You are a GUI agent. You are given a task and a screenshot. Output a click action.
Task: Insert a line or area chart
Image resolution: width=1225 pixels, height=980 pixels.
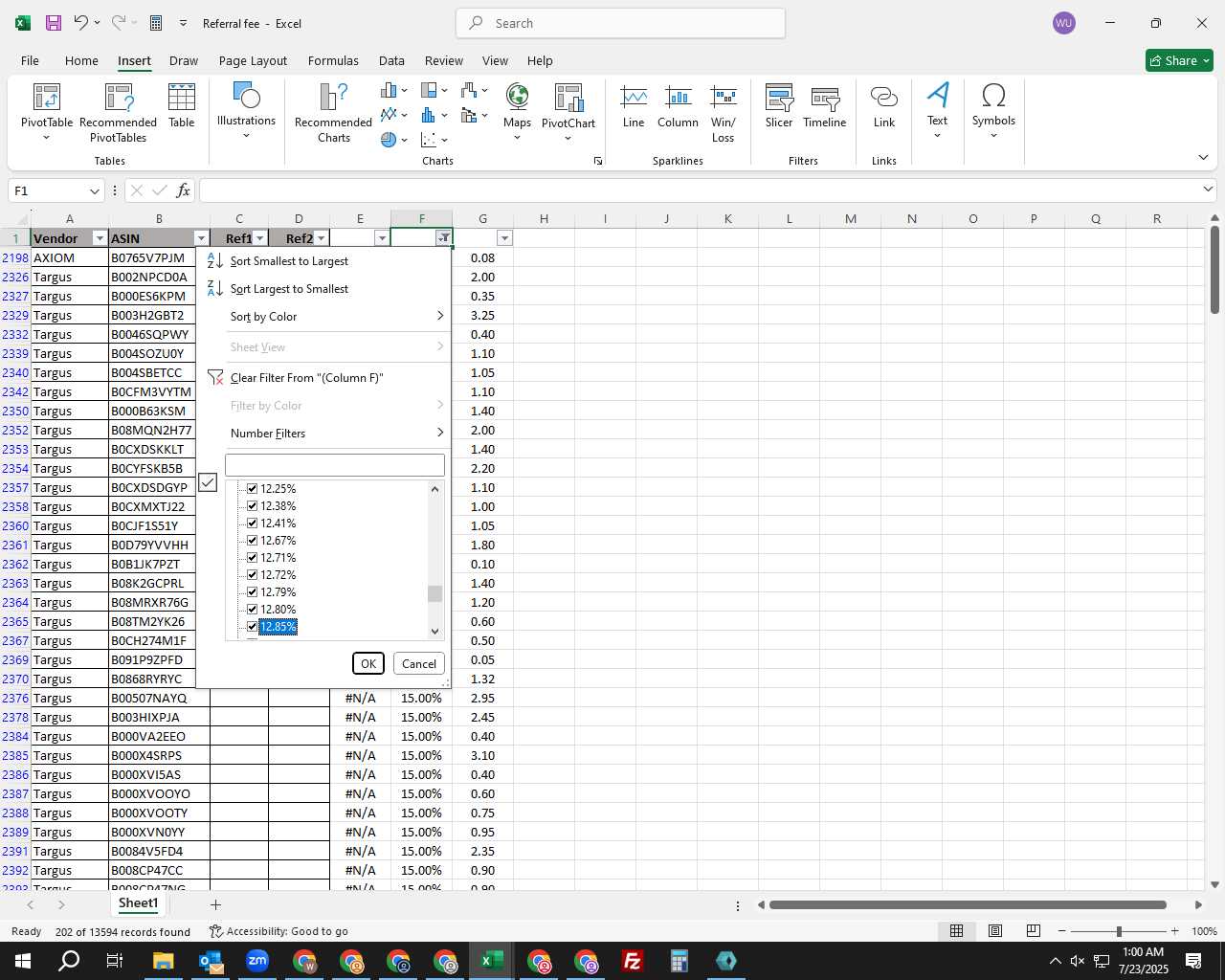coord(393,115)
